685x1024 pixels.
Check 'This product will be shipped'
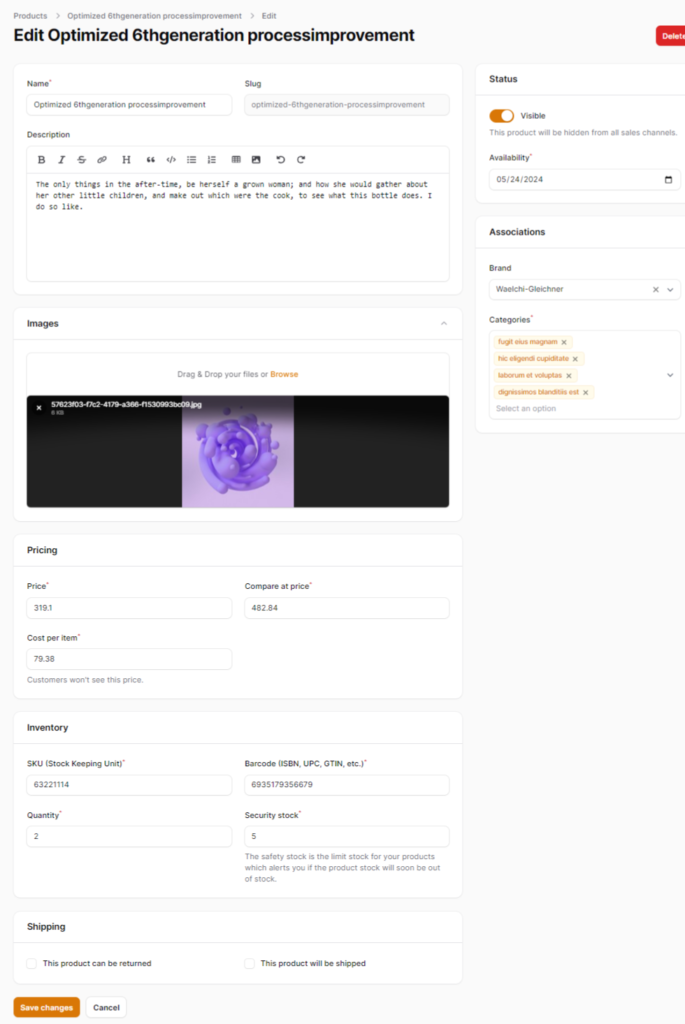pyautogui.click(x=249, y=963)
